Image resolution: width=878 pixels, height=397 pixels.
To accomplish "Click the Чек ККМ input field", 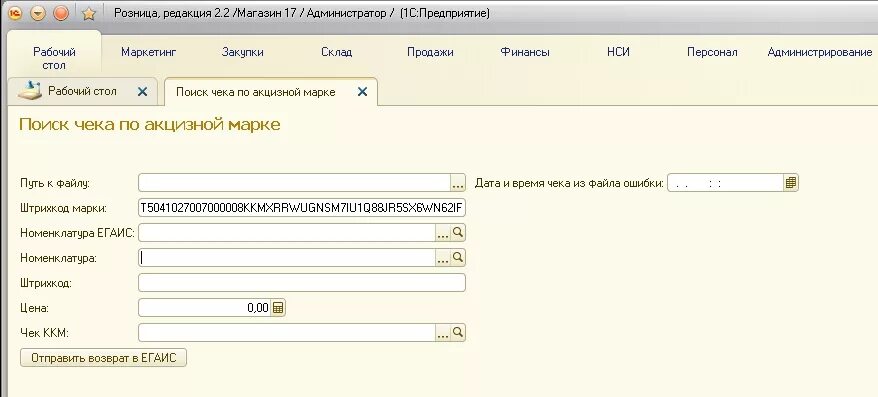I will pos(287,333).
